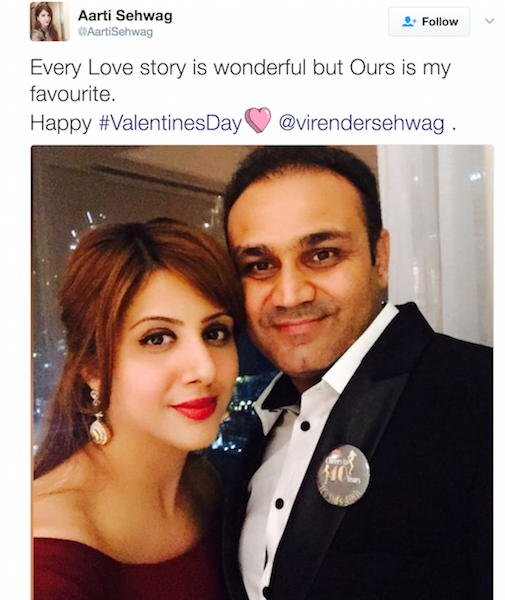Click the black bow tie on the collar
Viewport: 505px width, 600px height.
pyautogui.click(x=280, y=392)
